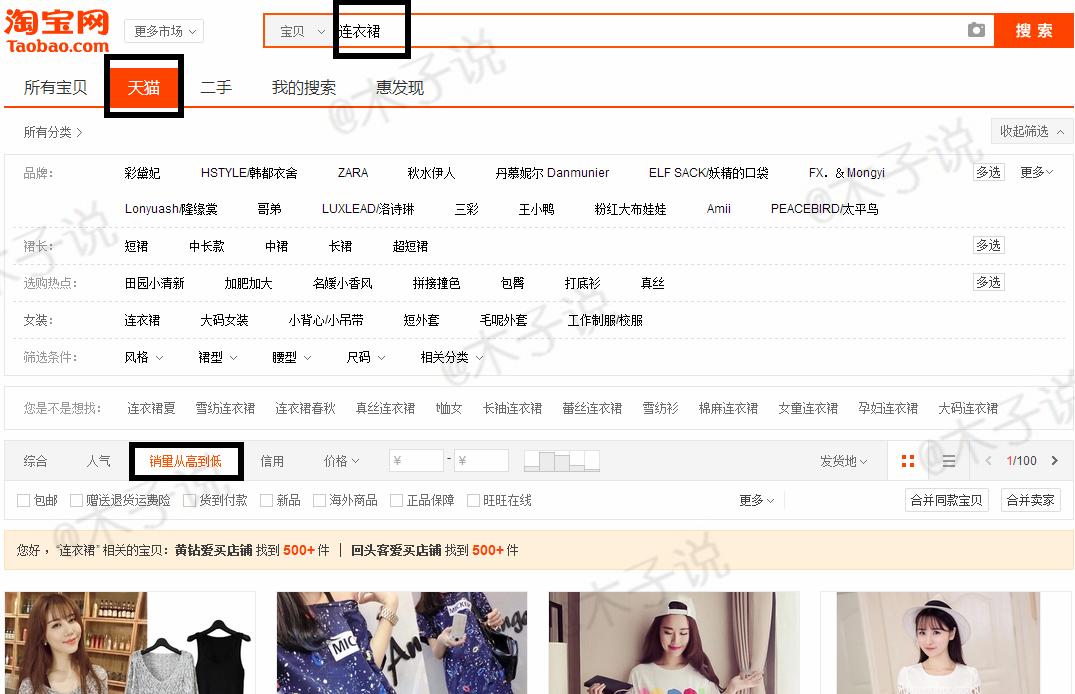The width and height of the screenshot is (1075, 694).
Task: Click the 搜索 search button
Action: click(x=1033, y=31)
